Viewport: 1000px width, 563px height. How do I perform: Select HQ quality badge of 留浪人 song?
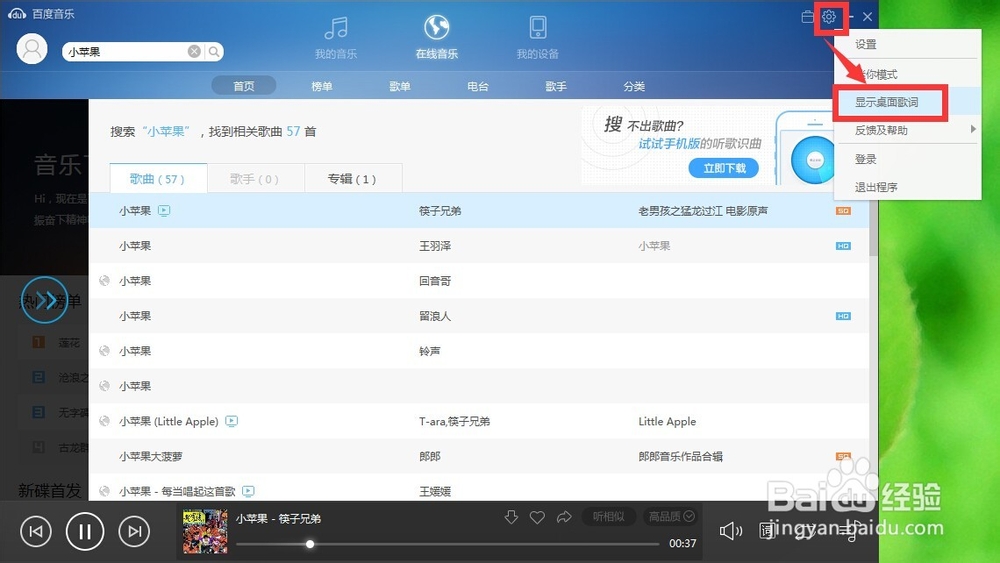click(x=843, y=316)
